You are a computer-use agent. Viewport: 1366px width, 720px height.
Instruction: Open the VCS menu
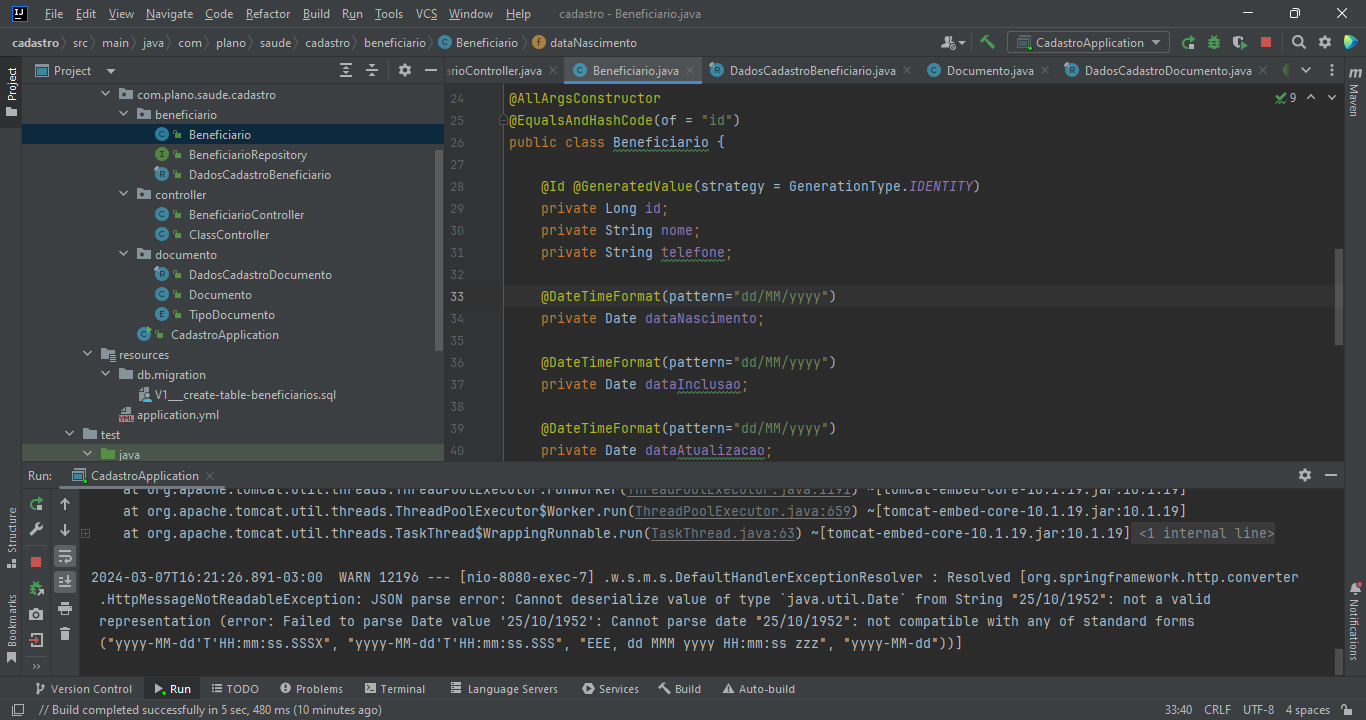click(426, 14)
